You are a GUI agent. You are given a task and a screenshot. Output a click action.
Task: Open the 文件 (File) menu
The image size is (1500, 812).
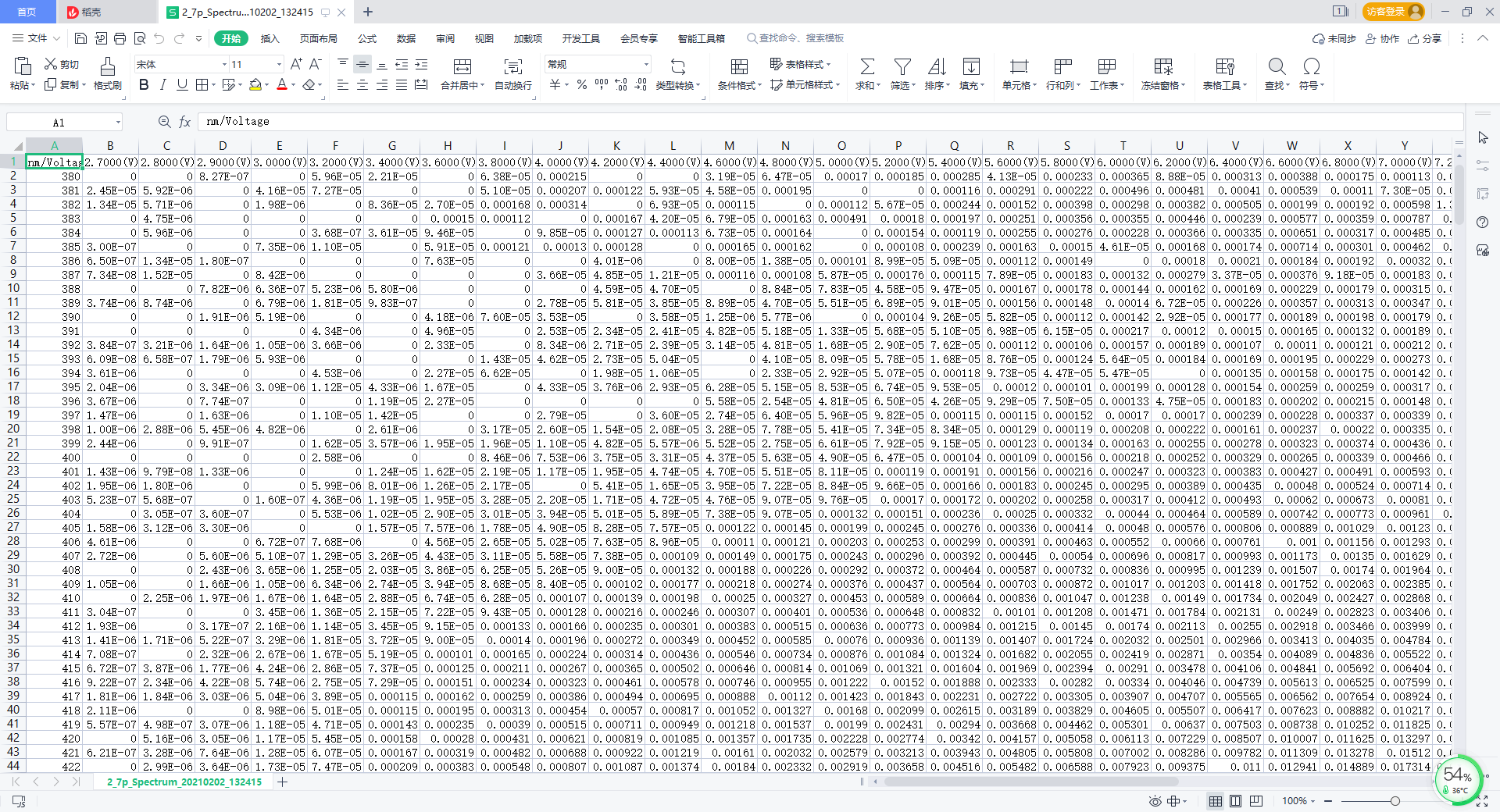[x=37, y=38]
